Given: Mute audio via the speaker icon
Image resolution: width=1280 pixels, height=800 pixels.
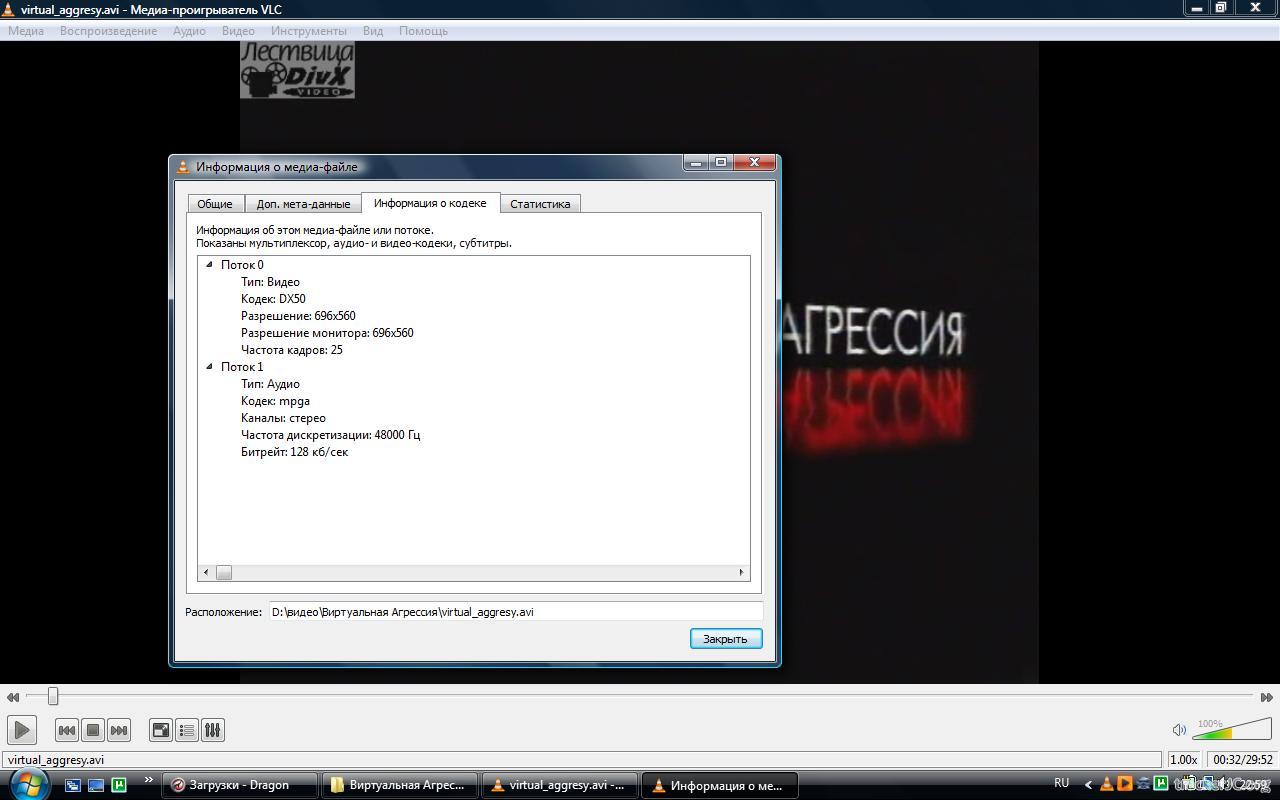Looking at the screenshot, I should point(1179,730).
